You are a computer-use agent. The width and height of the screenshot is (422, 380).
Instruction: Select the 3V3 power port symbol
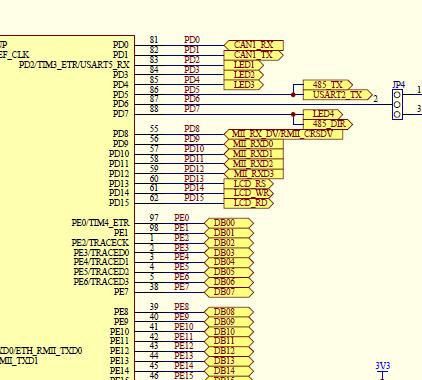(x=383, y=370)
